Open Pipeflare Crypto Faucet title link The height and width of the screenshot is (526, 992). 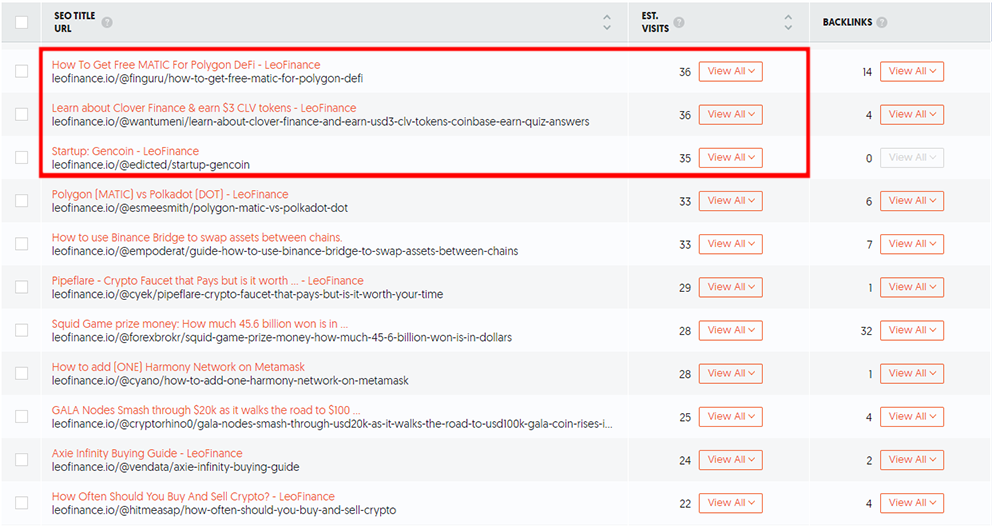pos(208,280)
